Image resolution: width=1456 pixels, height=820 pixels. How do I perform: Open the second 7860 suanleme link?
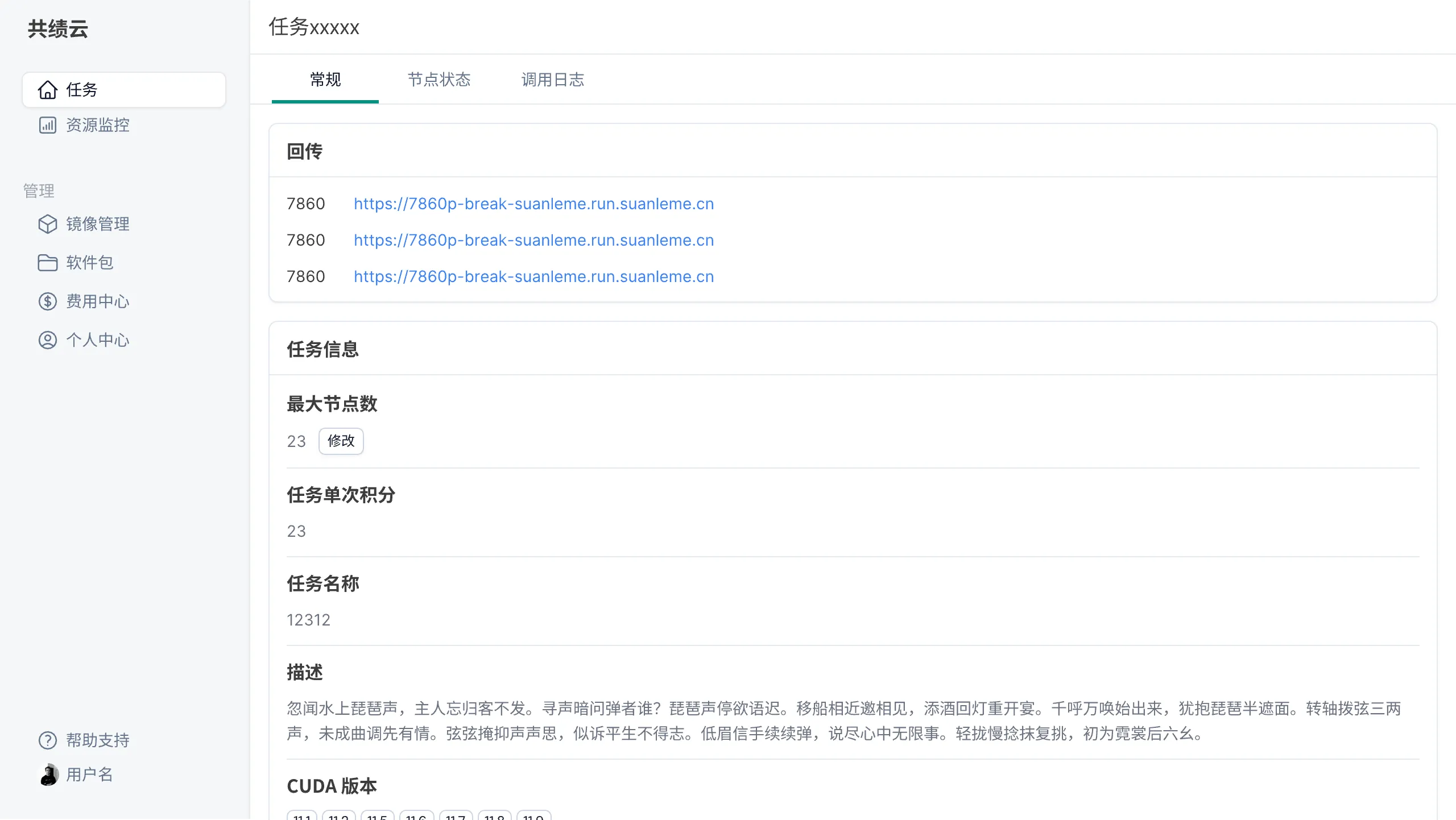533,239
